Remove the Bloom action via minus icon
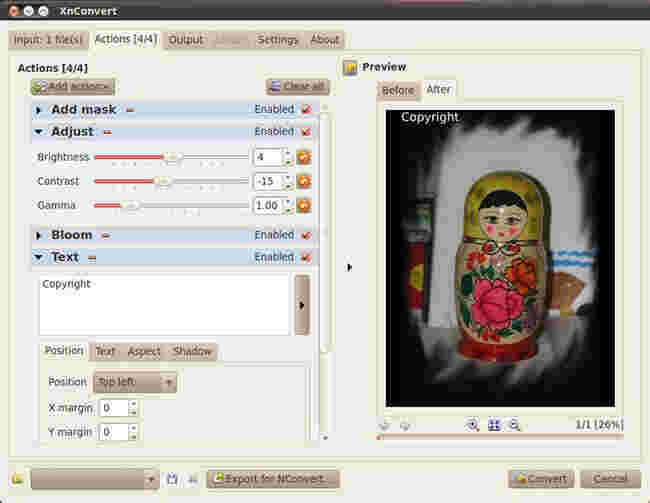 point(106,236)
